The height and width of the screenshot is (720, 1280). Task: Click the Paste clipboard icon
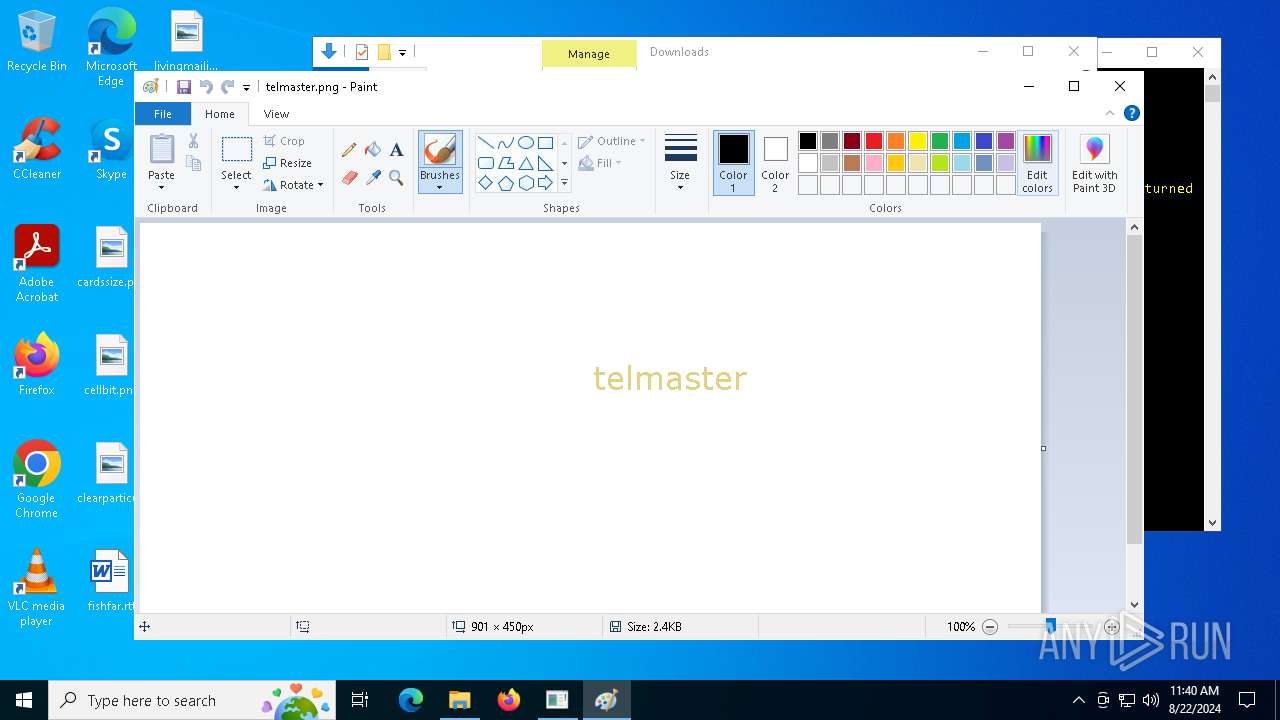click(162, 149)
